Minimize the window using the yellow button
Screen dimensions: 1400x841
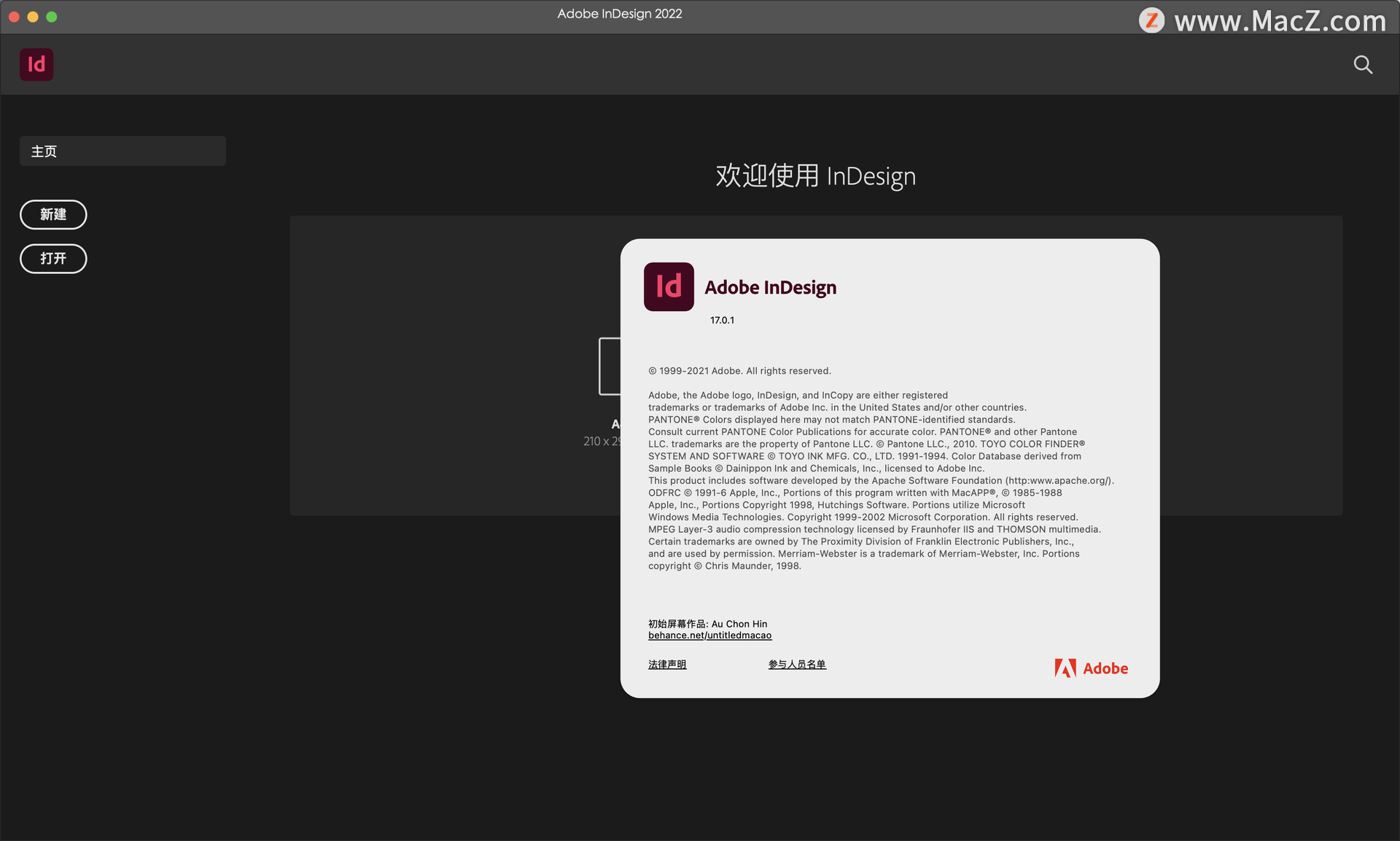[x=33, y=17]
